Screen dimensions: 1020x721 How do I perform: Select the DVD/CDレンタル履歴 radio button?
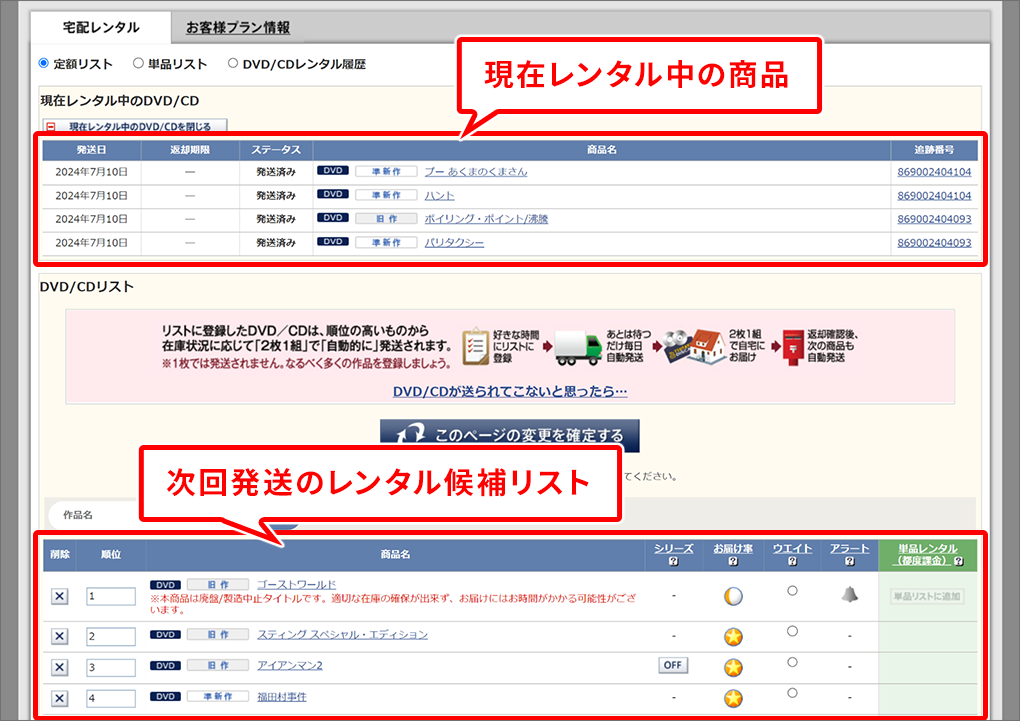click(233, 63)
